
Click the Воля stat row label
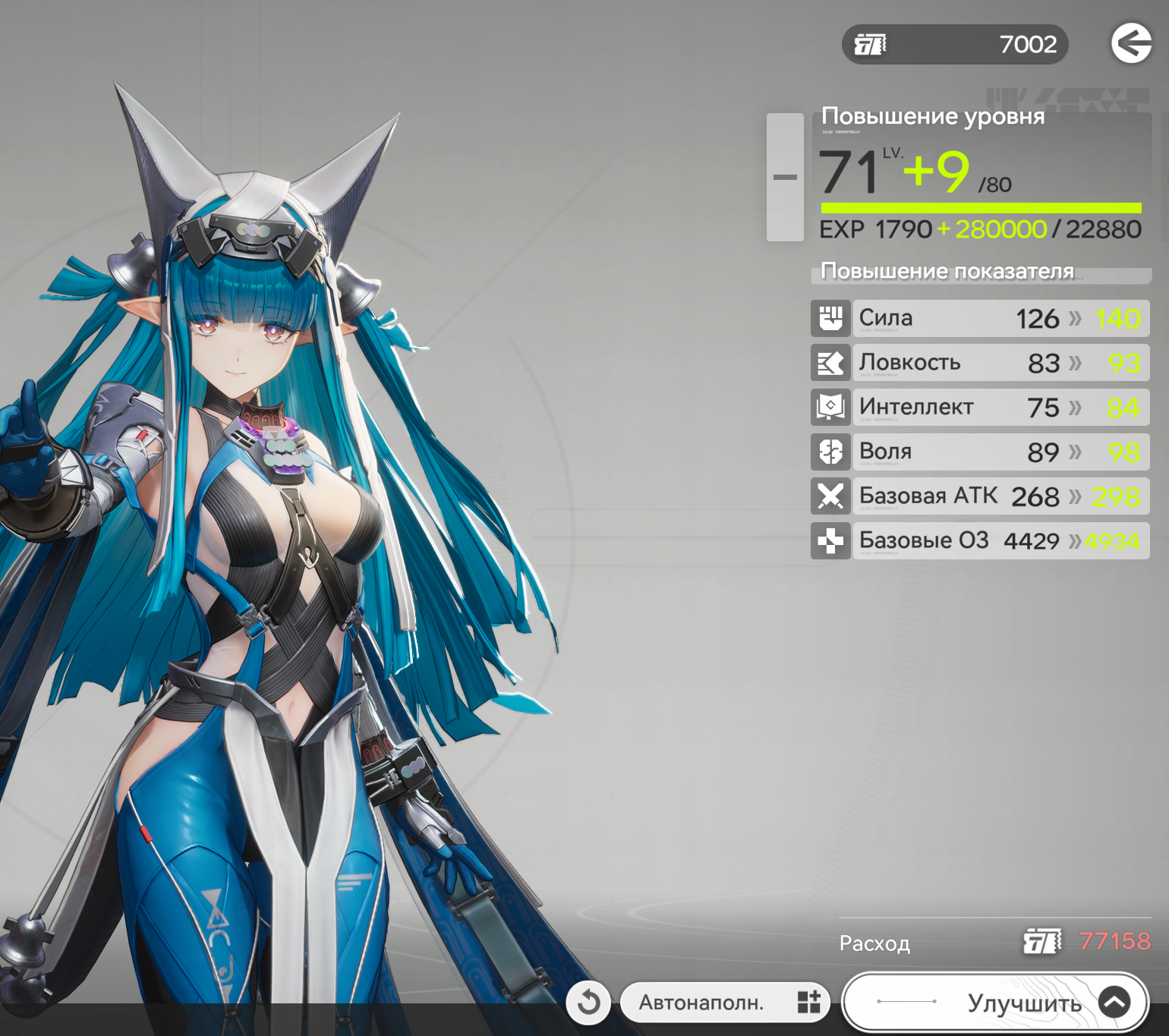click(885, 452)
